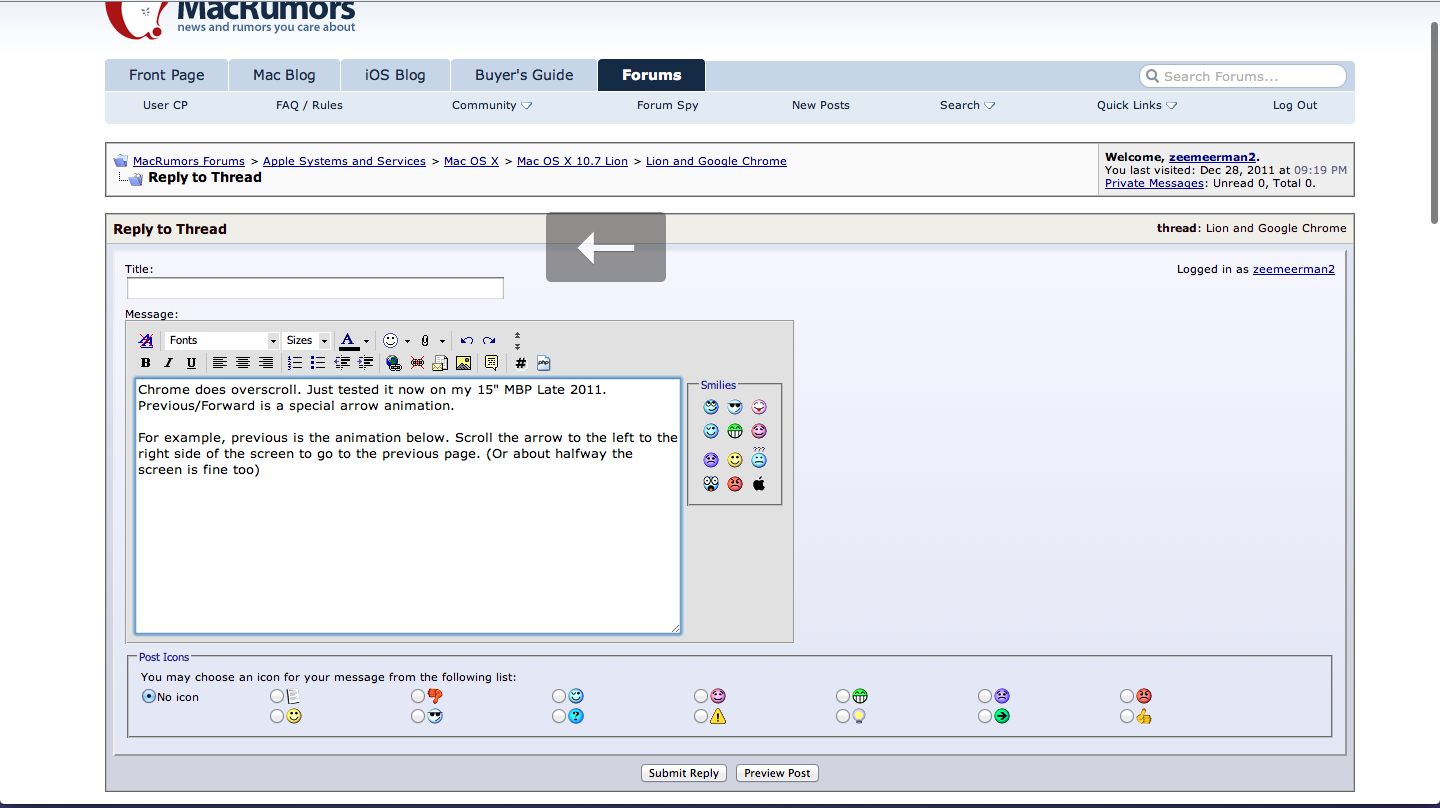Select the yellow smile post icon radio

coord(276,716)
